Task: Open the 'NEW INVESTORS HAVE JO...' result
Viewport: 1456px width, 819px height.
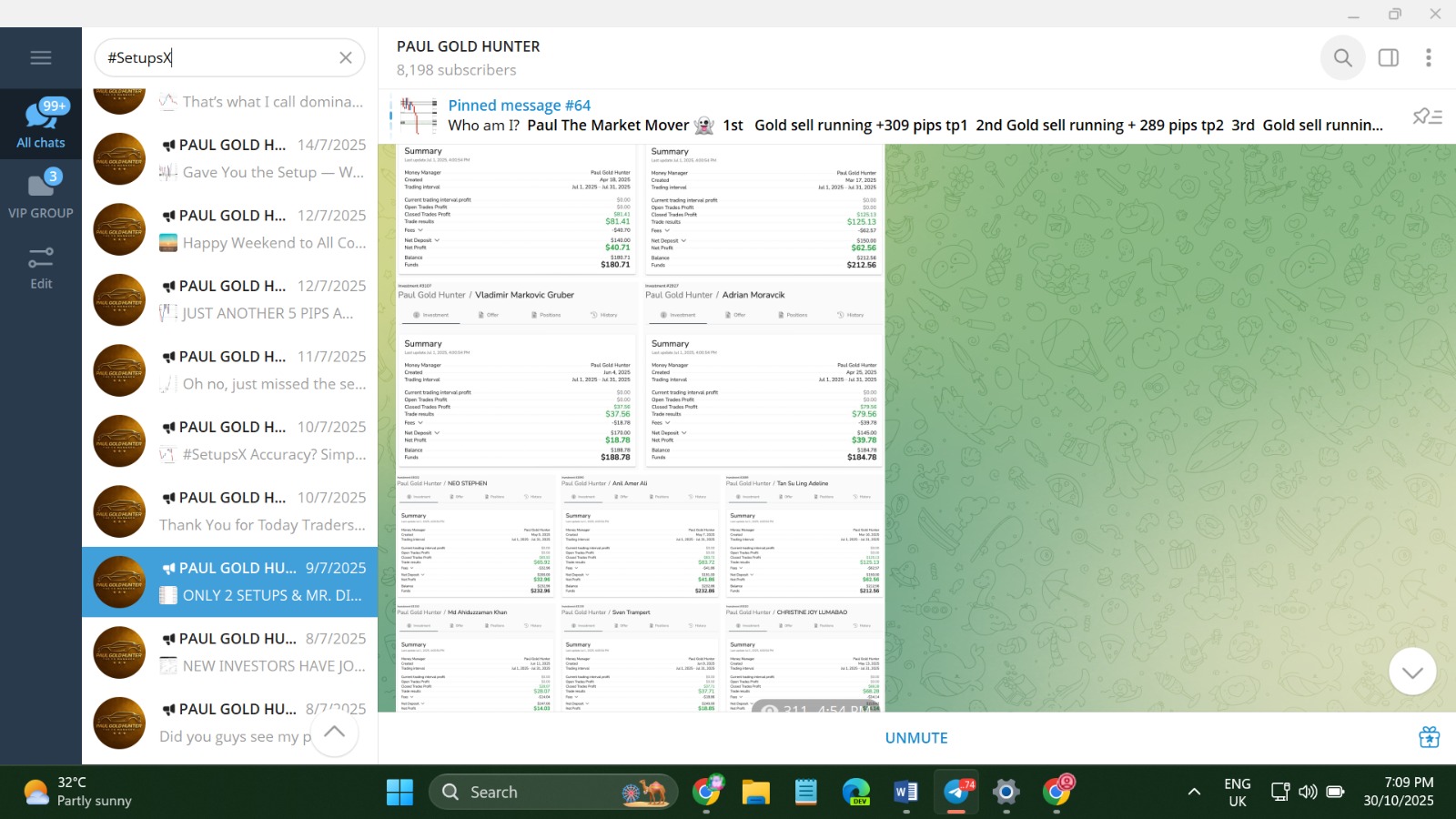Action: pyautogui.click(x=229, y=652)
